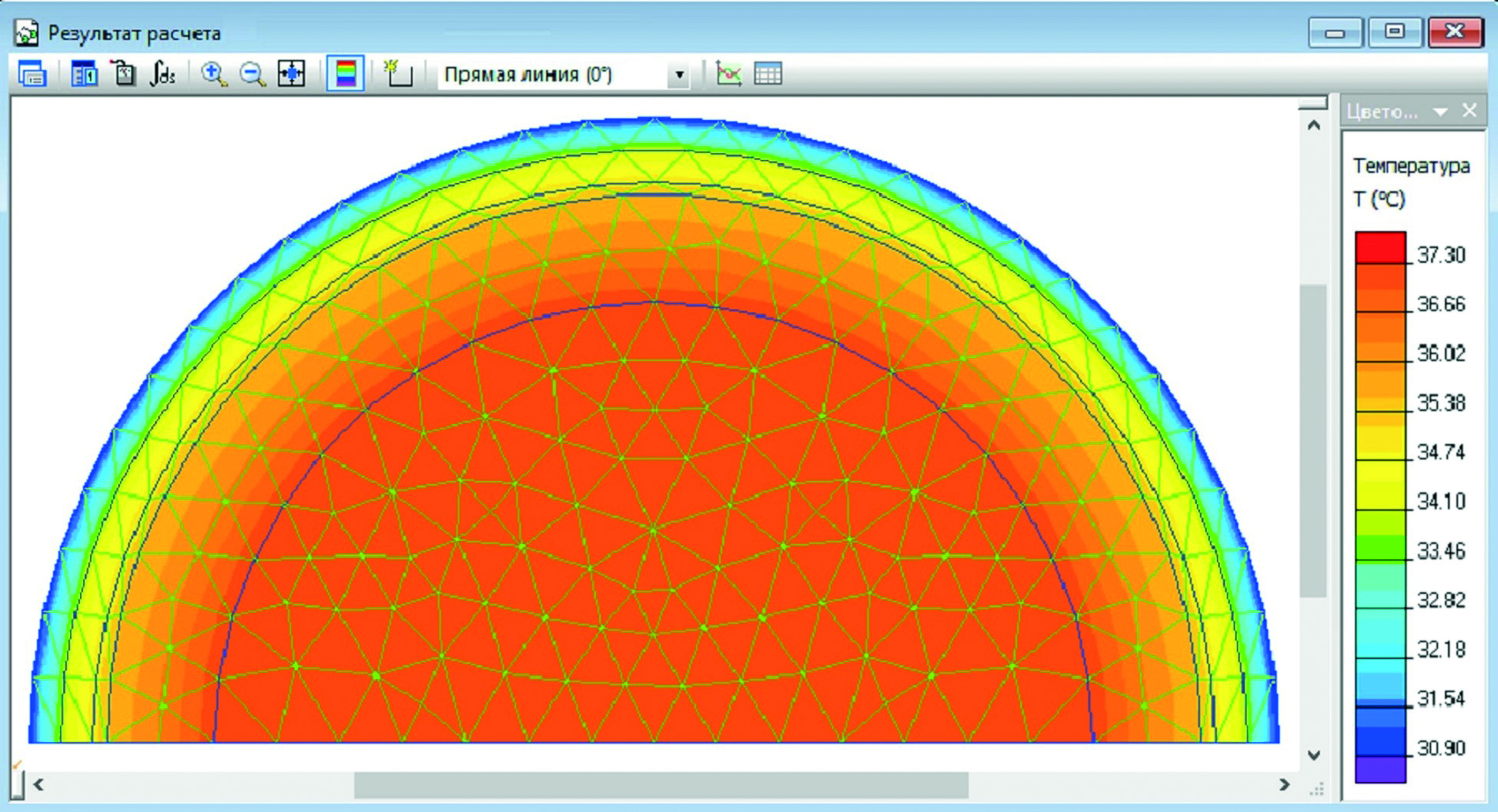1498x812 pixels.
Task: Click the zoom out magnifier
Action: coord(252,75)
